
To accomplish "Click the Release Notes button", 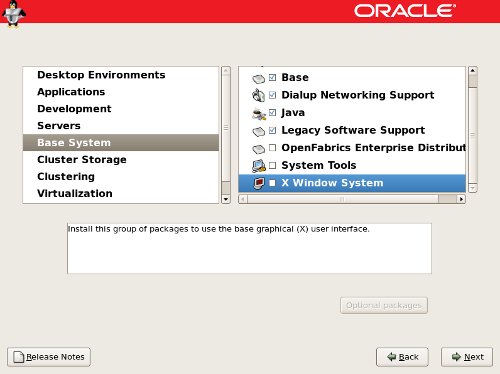I will pyautogui.click(x=49, y=357).
